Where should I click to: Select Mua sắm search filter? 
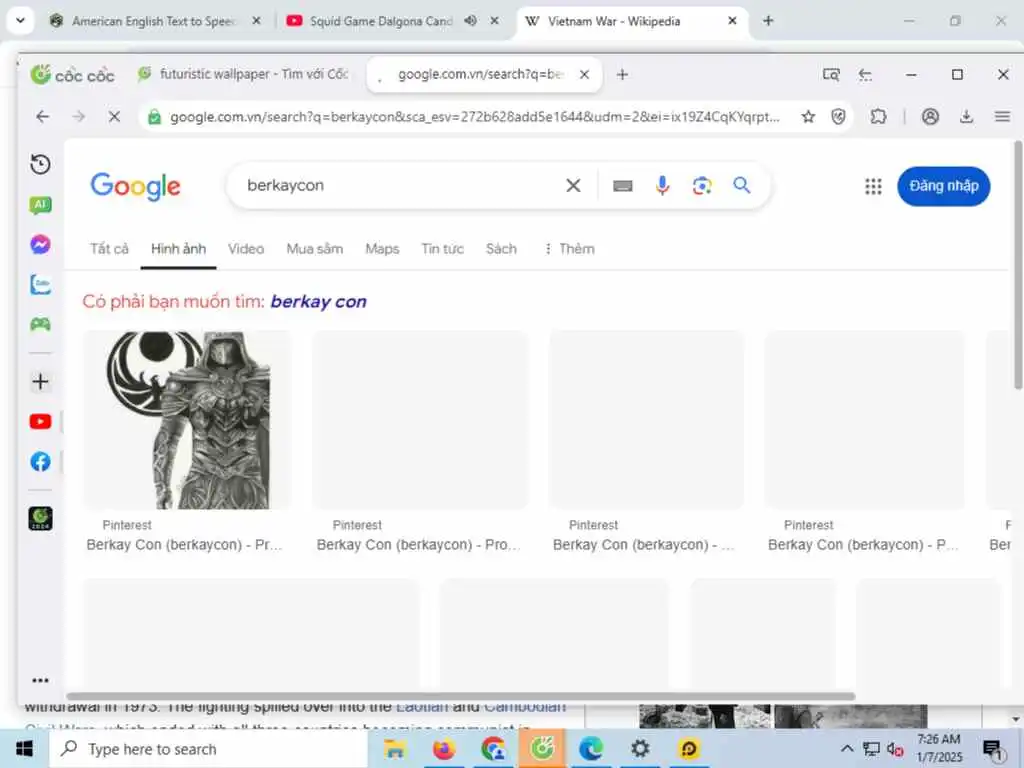(315, 249)
